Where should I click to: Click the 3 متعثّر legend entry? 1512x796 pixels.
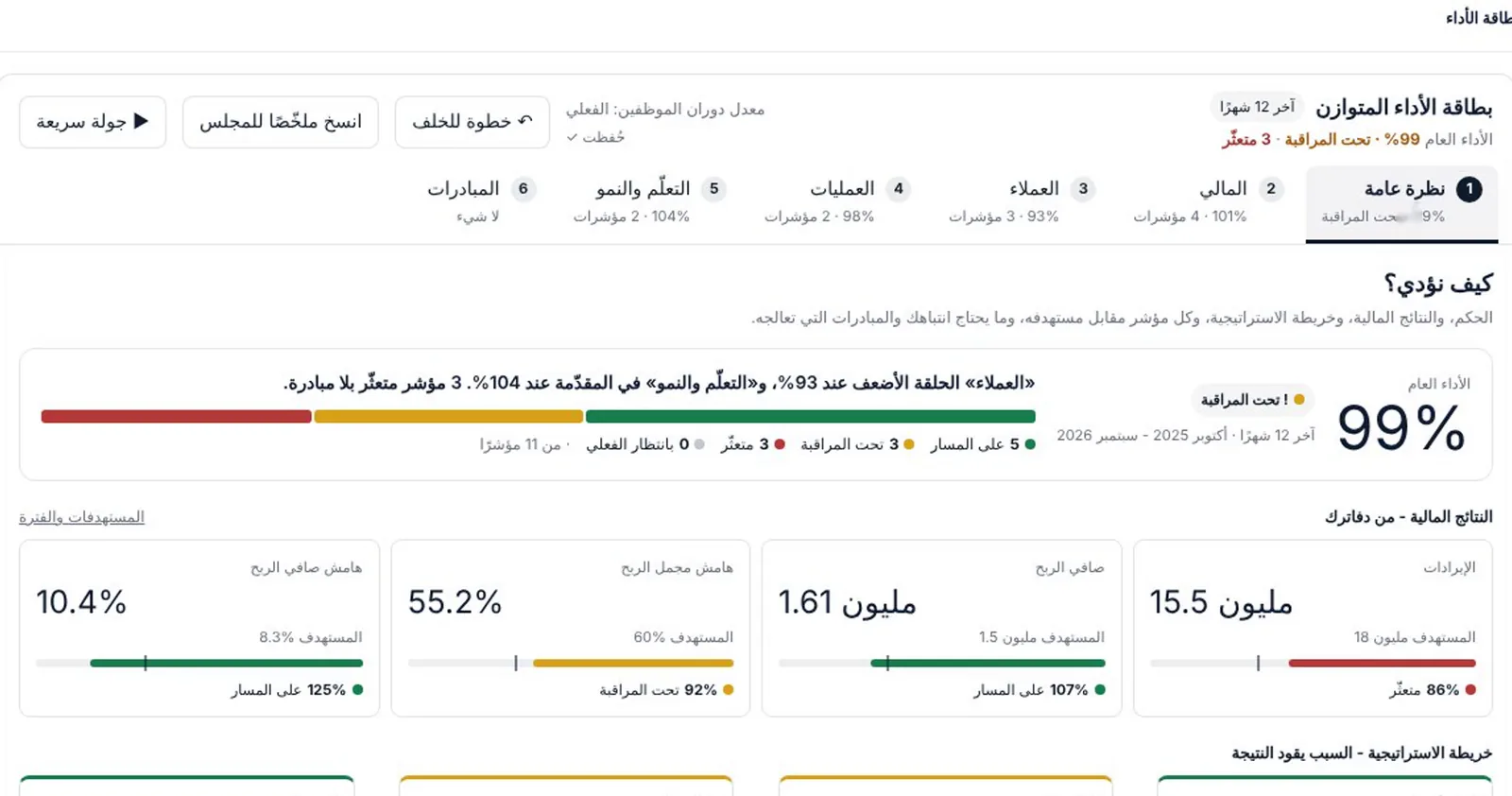pos(753,444)
